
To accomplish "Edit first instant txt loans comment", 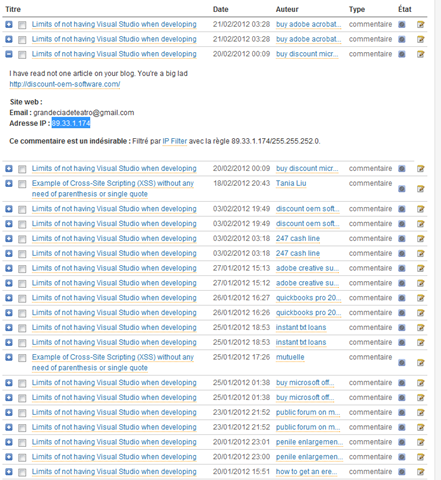I will click(x=421, y=328).
